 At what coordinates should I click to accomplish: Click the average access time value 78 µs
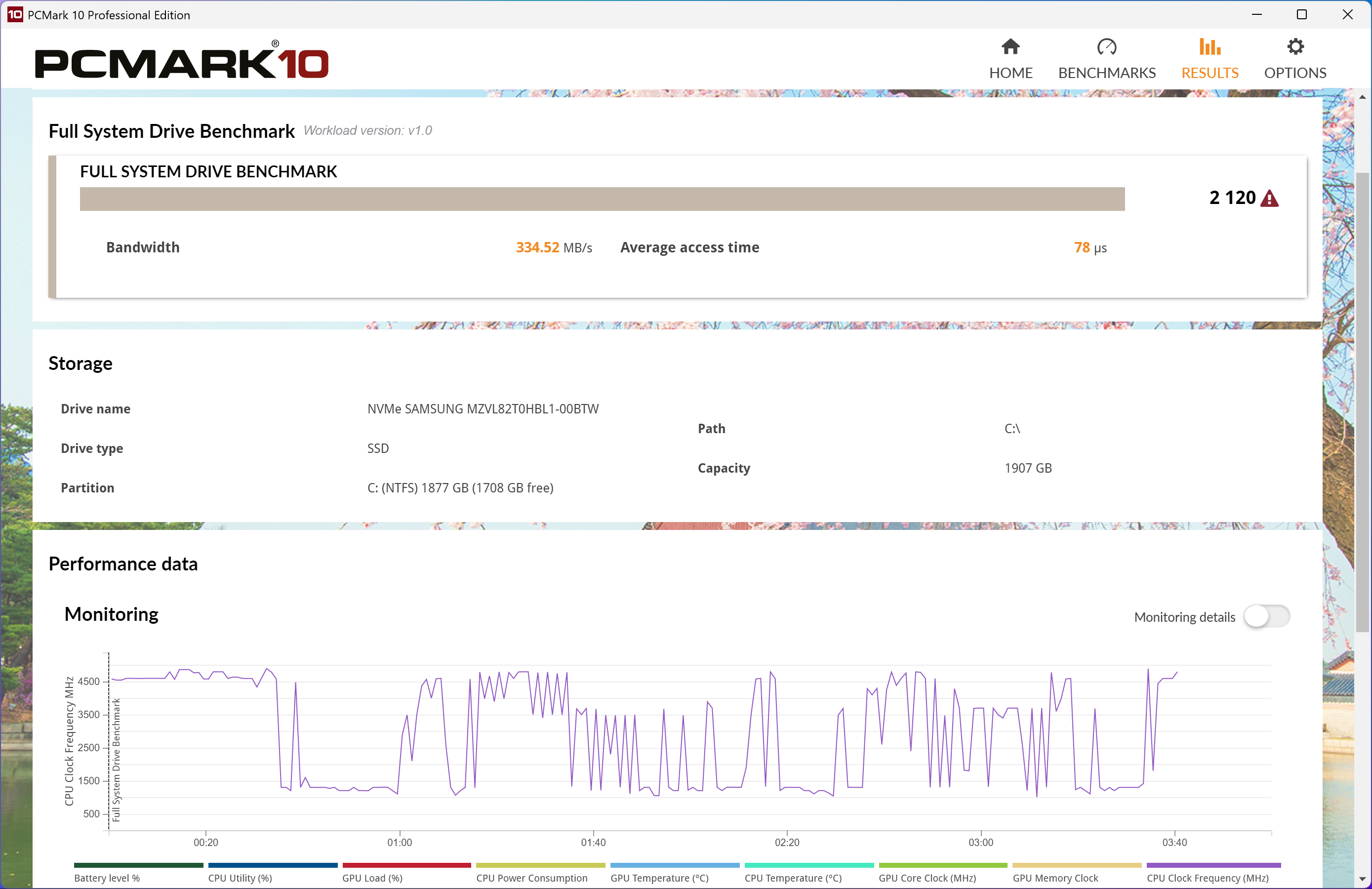point(1090,248)
